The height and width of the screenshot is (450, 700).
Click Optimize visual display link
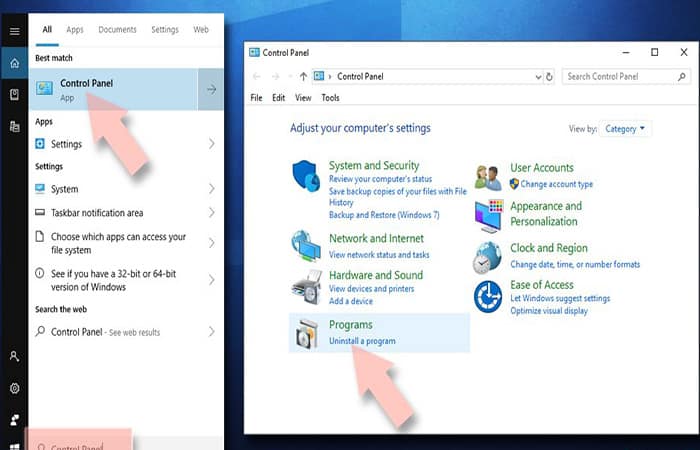click(549, 311)
